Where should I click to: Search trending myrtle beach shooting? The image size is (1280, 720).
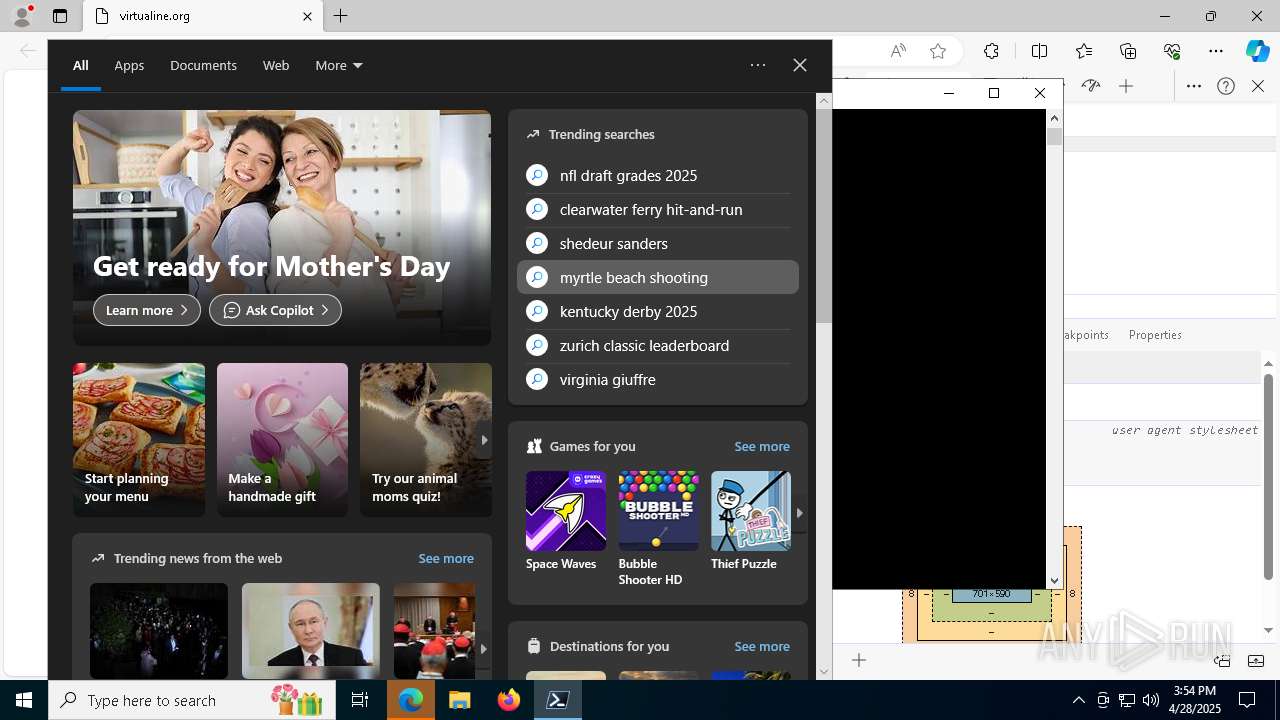click(658, 277)
